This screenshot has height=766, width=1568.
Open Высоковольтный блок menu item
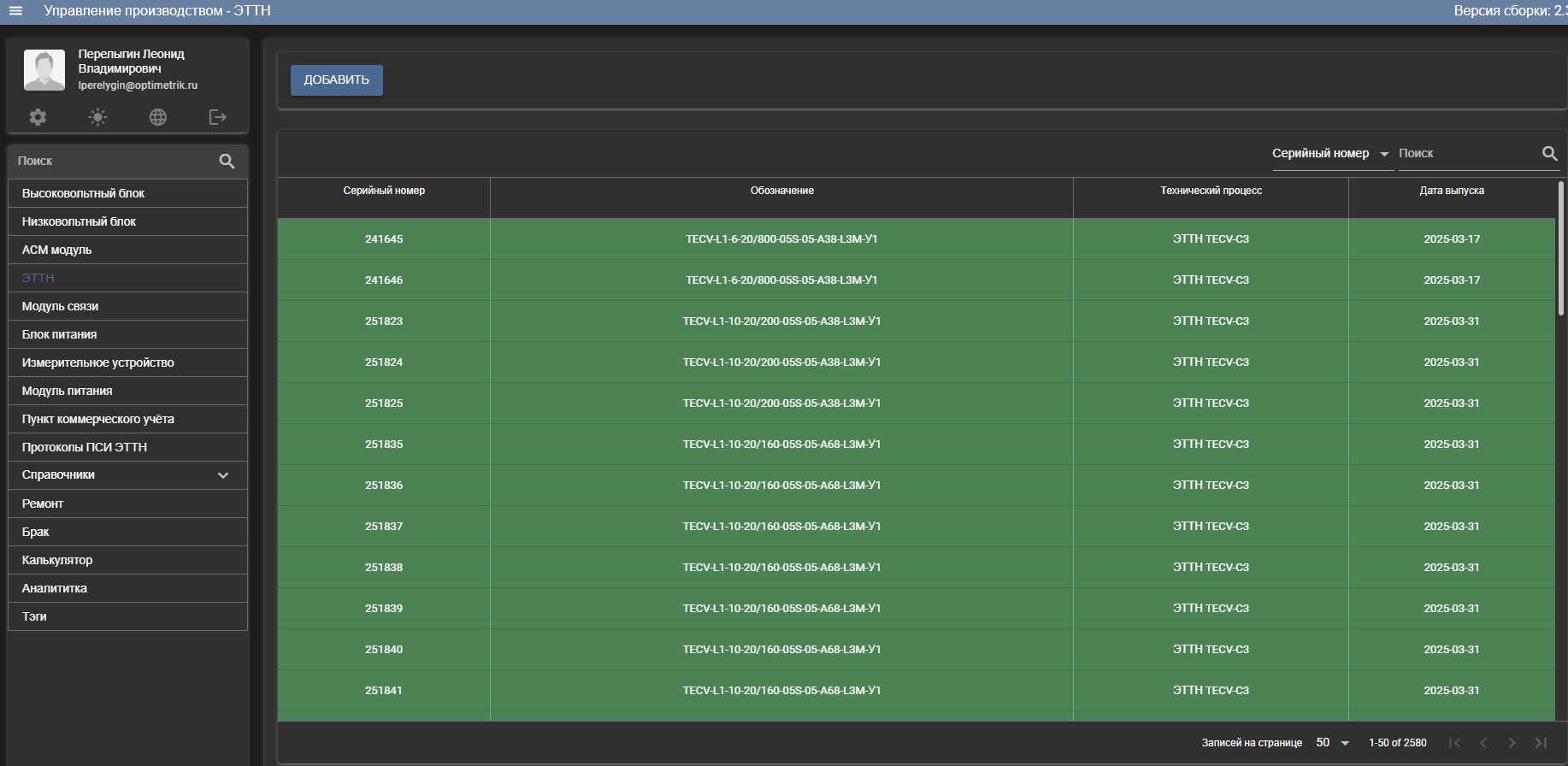(x=127, y=193)
